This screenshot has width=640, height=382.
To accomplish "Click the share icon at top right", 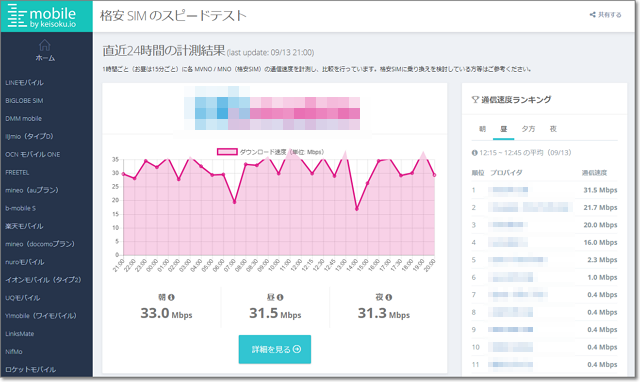I will point(593,15).
